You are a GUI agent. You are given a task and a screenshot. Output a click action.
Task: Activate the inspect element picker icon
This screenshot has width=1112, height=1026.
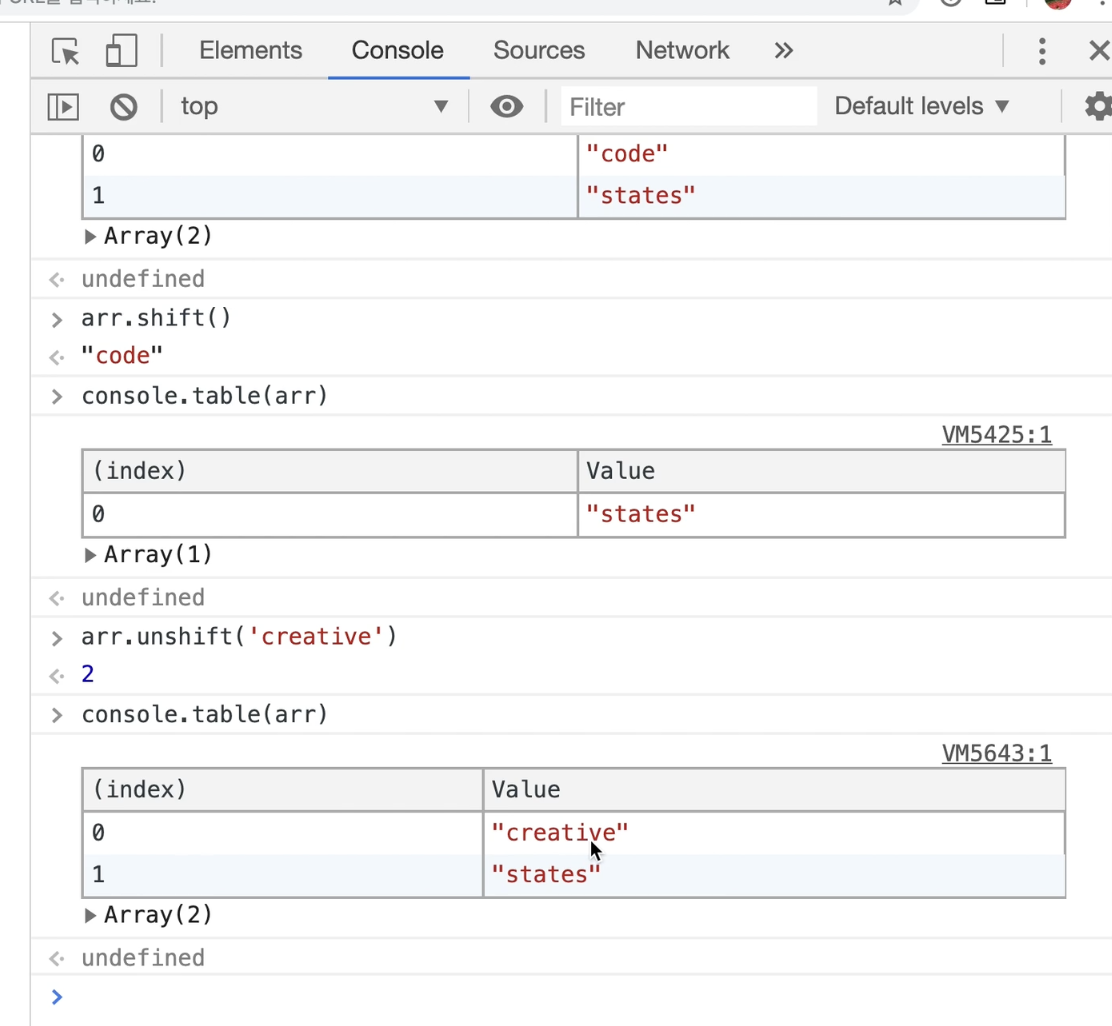65,51
